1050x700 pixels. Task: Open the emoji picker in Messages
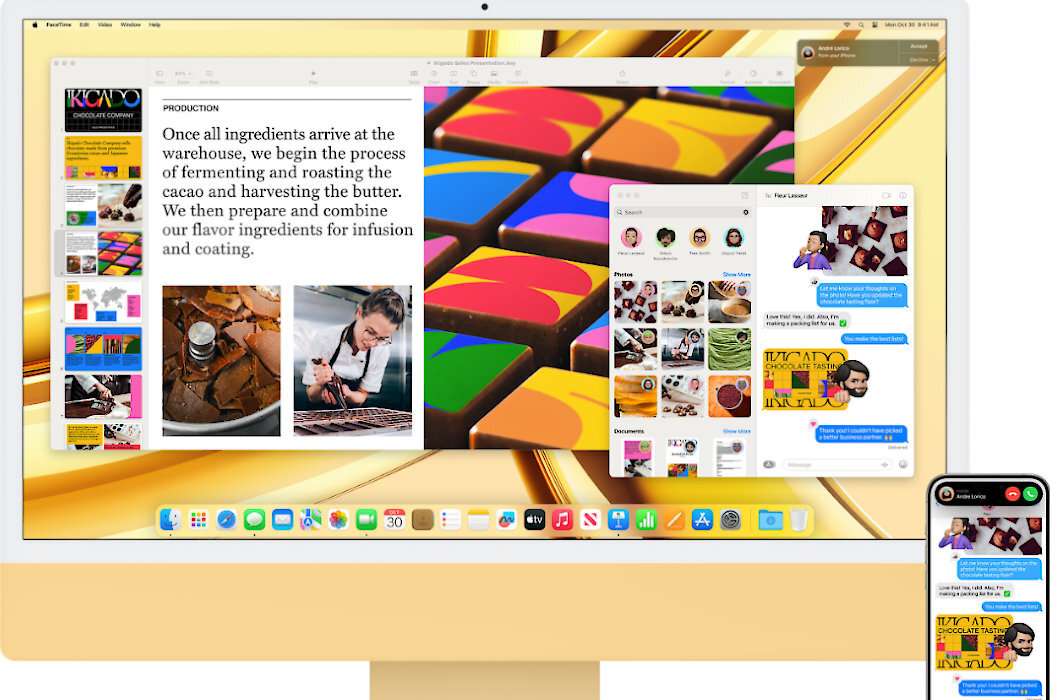[x=903, y=464]
